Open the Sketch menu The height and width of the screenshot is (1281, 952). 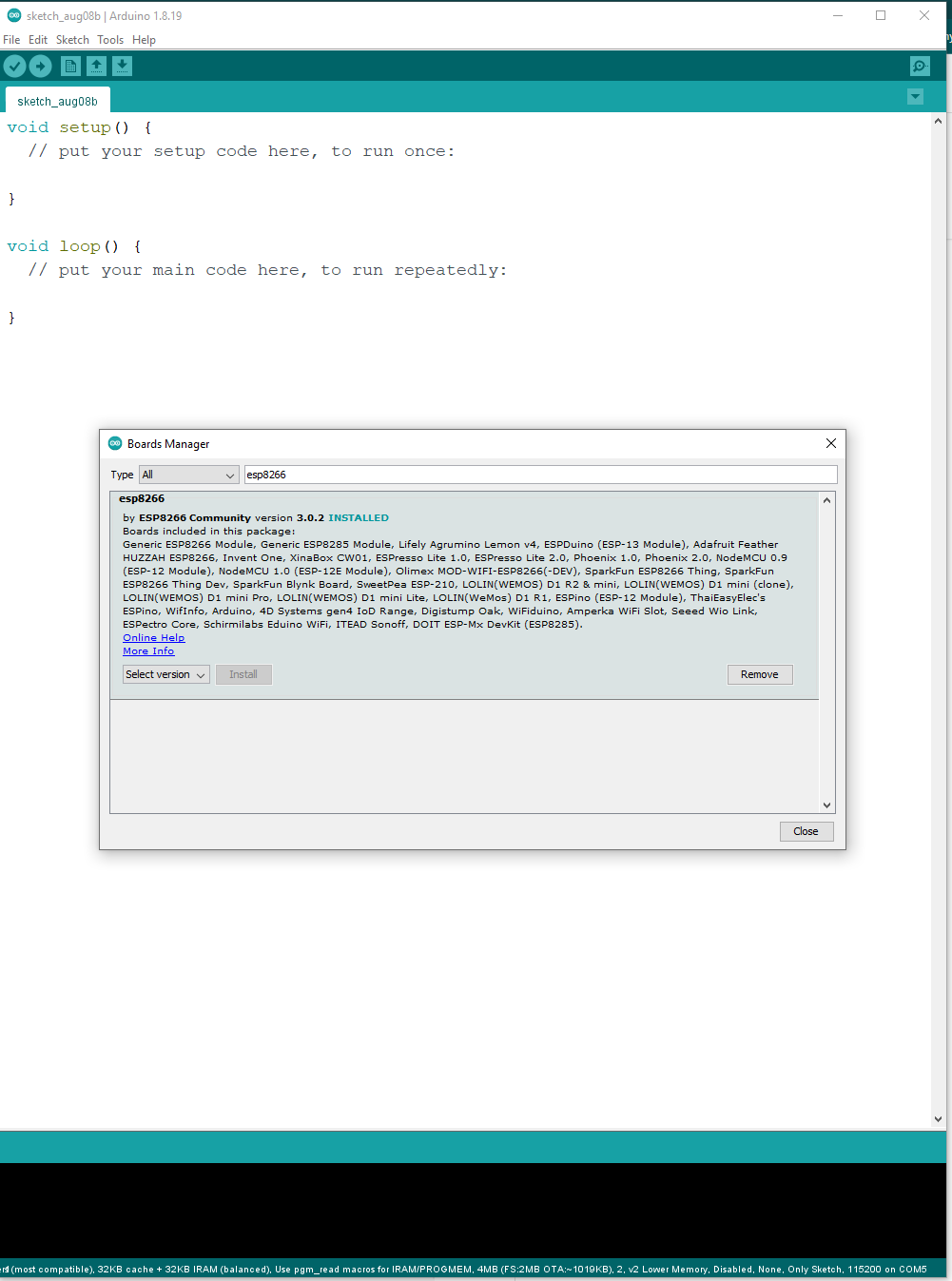click(72, 40)
